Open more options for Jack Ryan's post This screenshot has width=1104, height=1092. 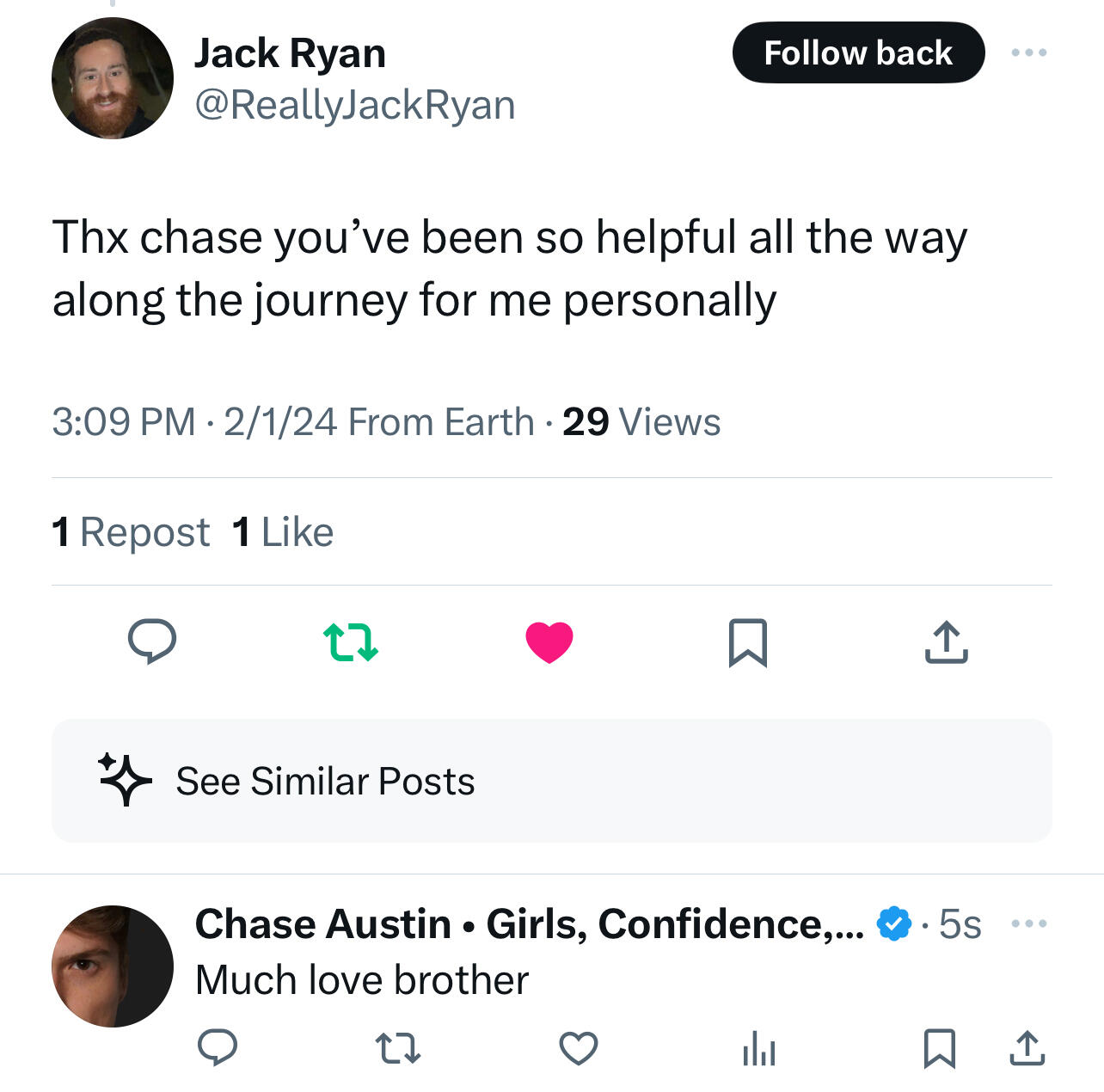click(x=1029, y=53)
